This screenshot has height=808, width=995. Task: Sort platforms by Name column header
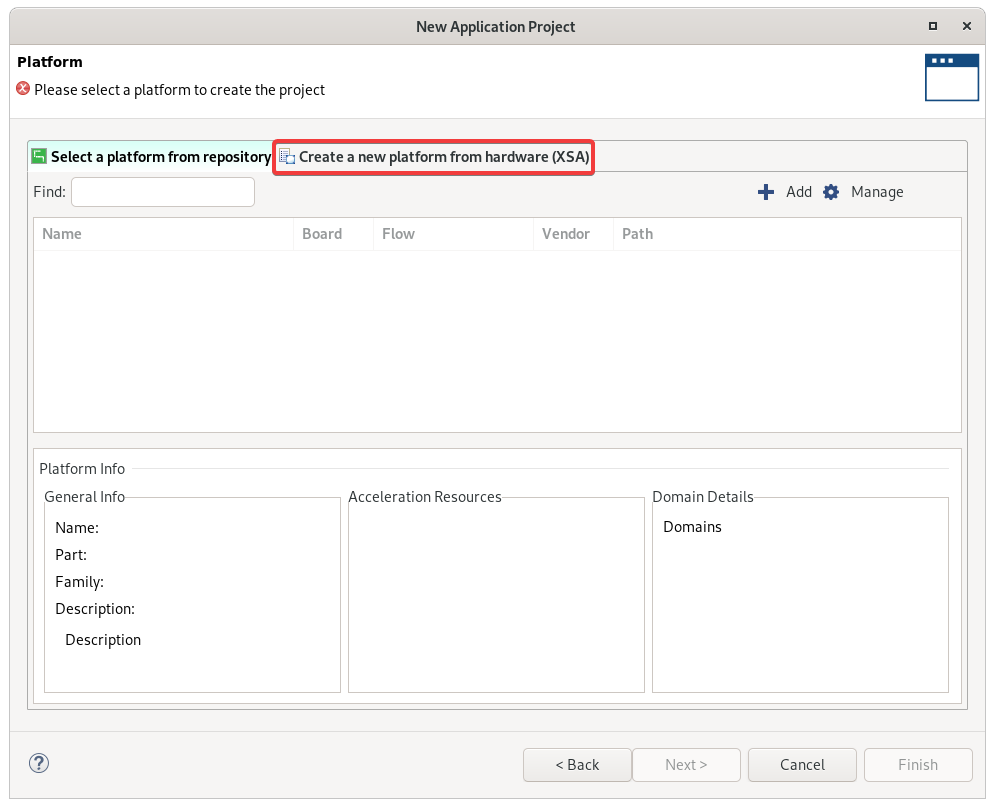coord(164,234)
